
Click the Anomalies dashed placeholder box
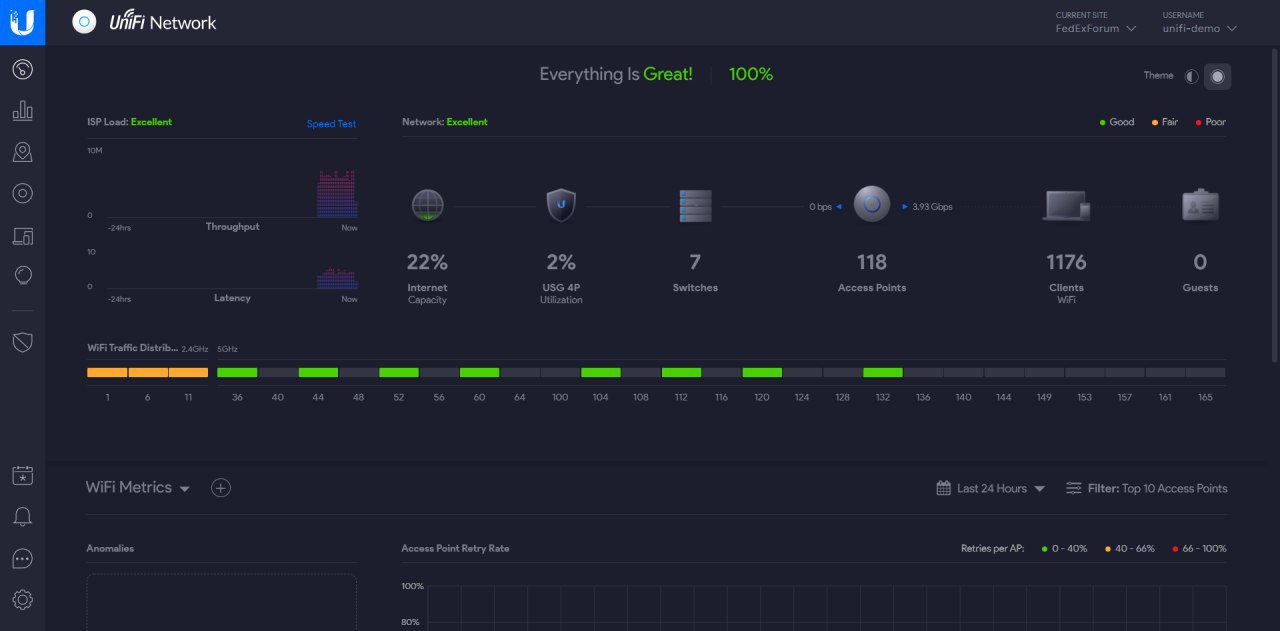tap(221, 602)
